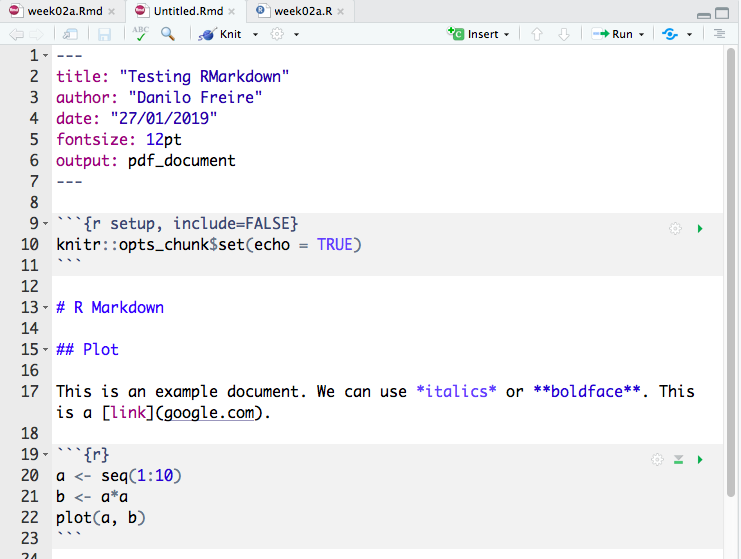Click the ## Plot heading

click(x=87, y=349)
